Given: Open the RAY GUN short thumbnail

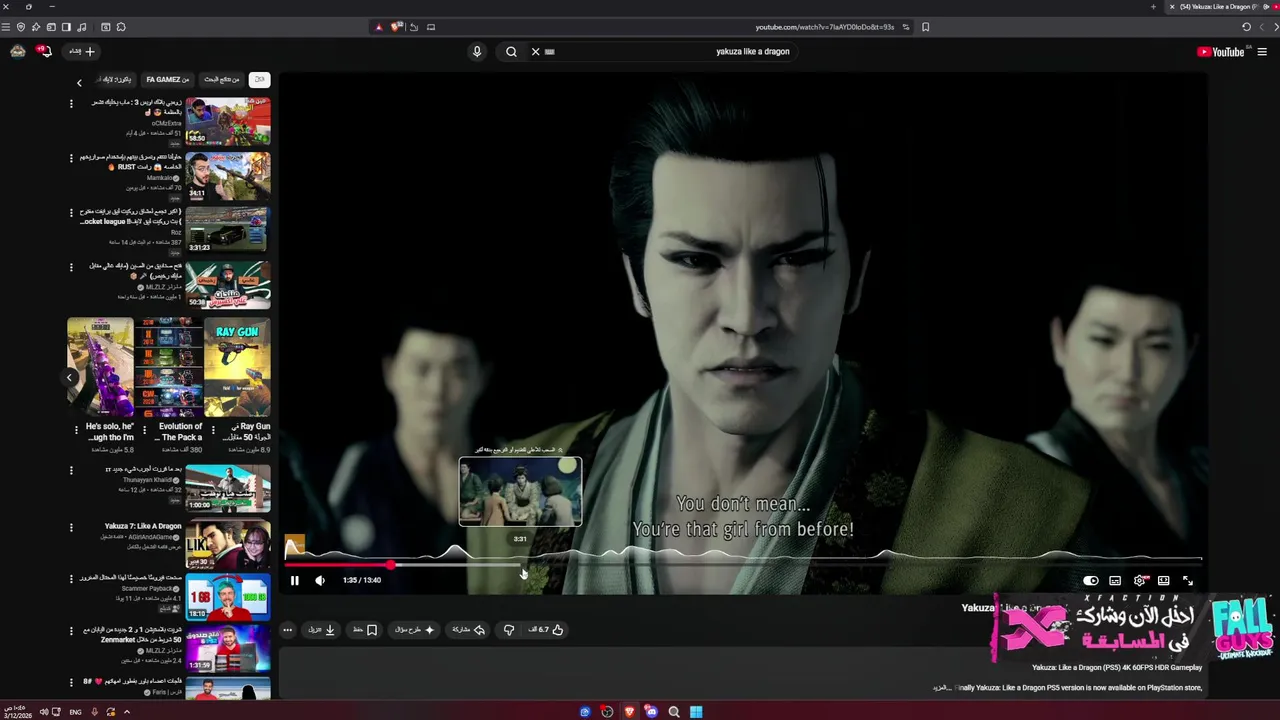Looking at the screenshot, I should pos(237,367).
